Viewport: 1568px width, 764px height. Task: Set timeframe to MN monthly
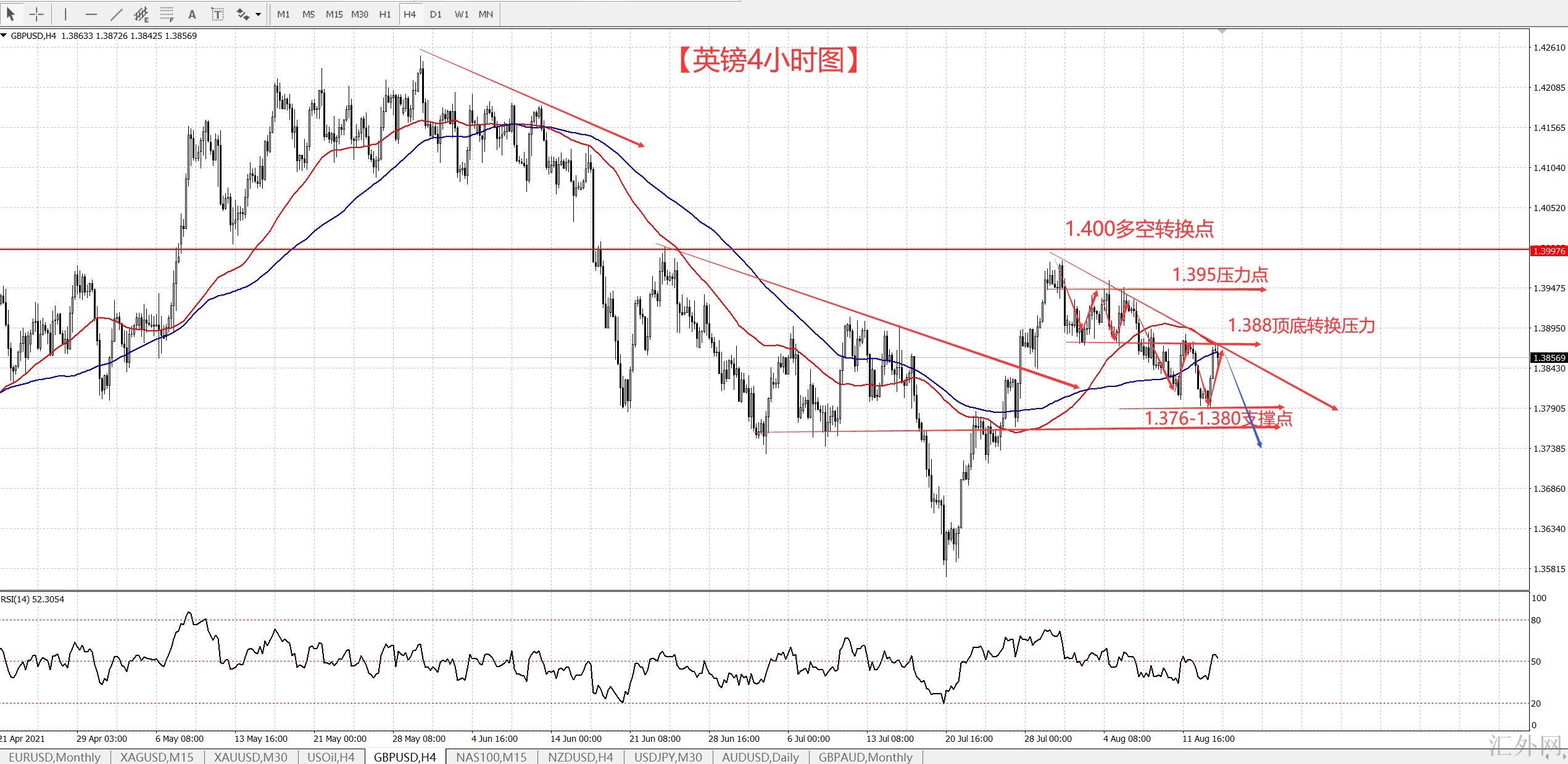pyautogui.click(x=486, y=14)
